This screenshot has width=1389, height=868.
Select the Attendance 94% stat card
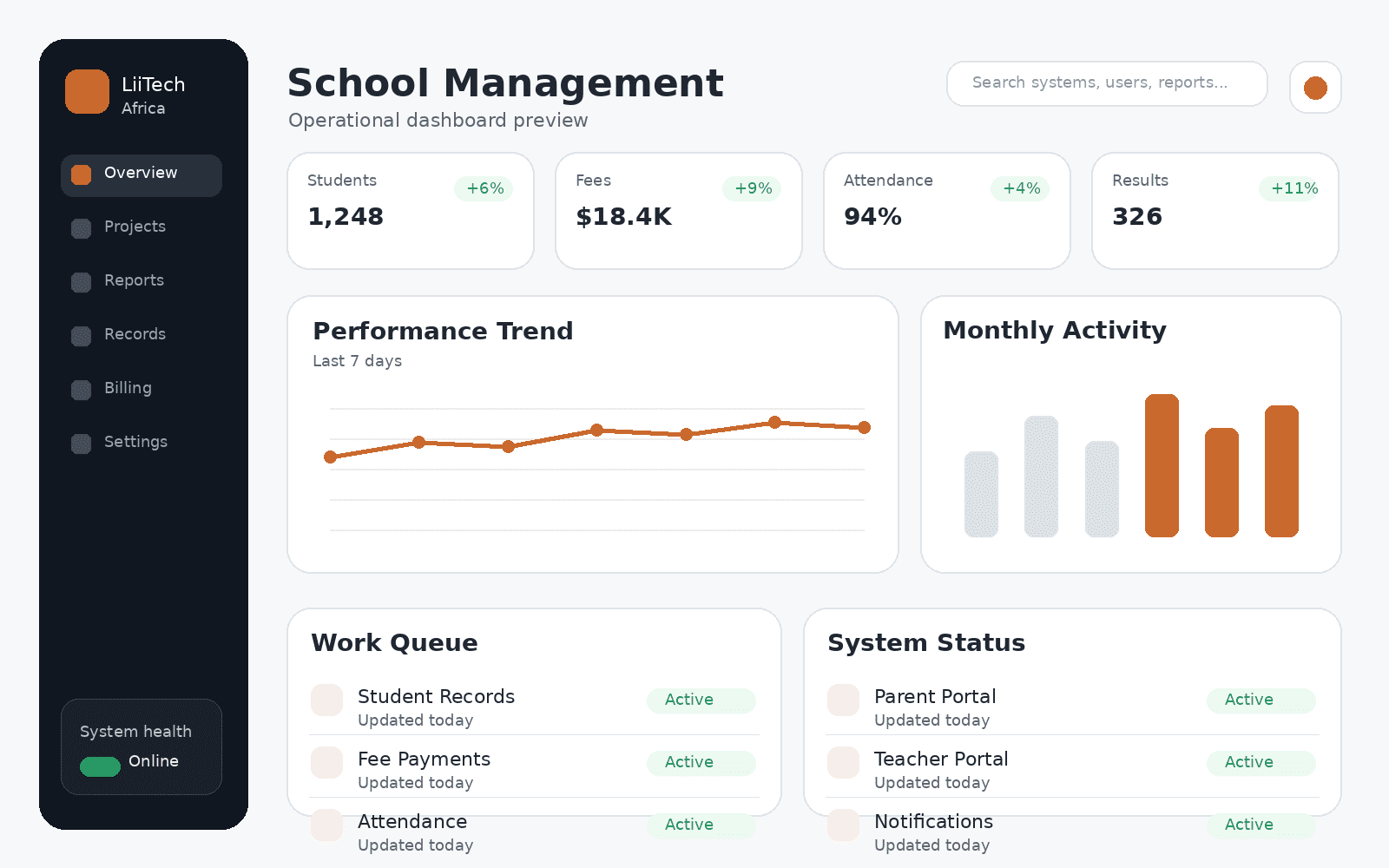947,211
